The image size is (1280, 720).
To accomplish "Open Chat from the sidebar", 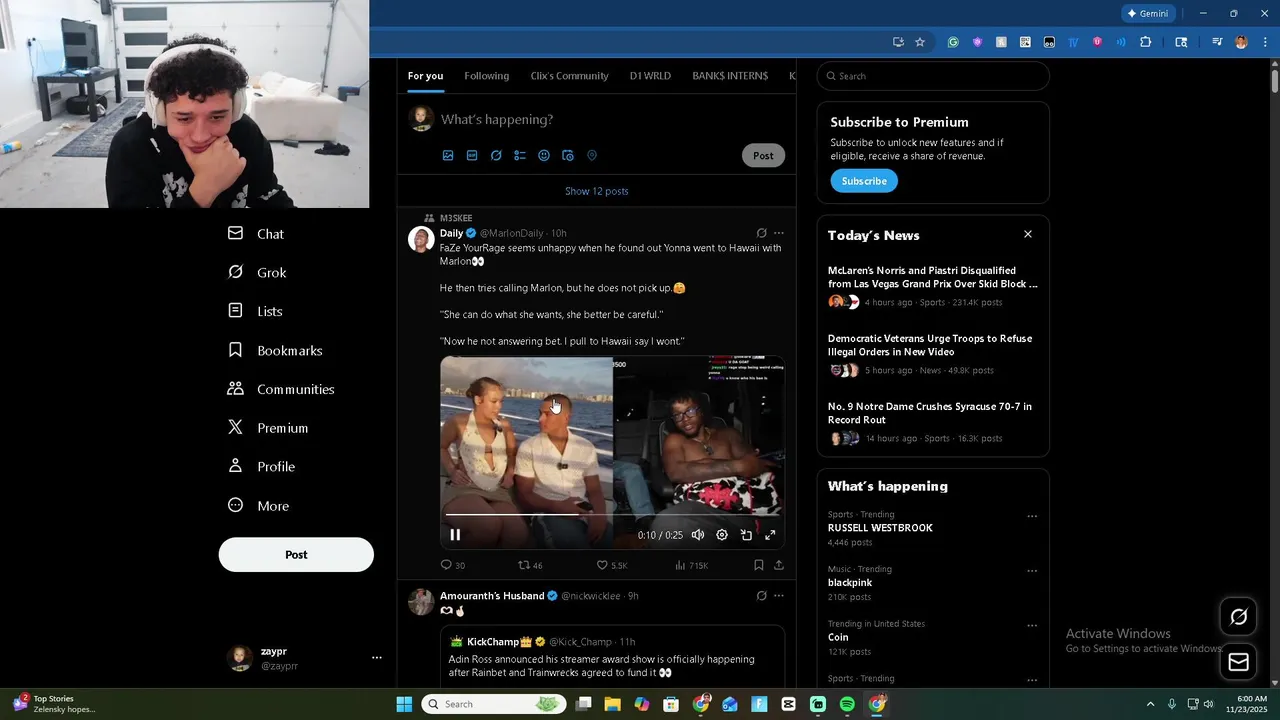I will tap(256, 234).
